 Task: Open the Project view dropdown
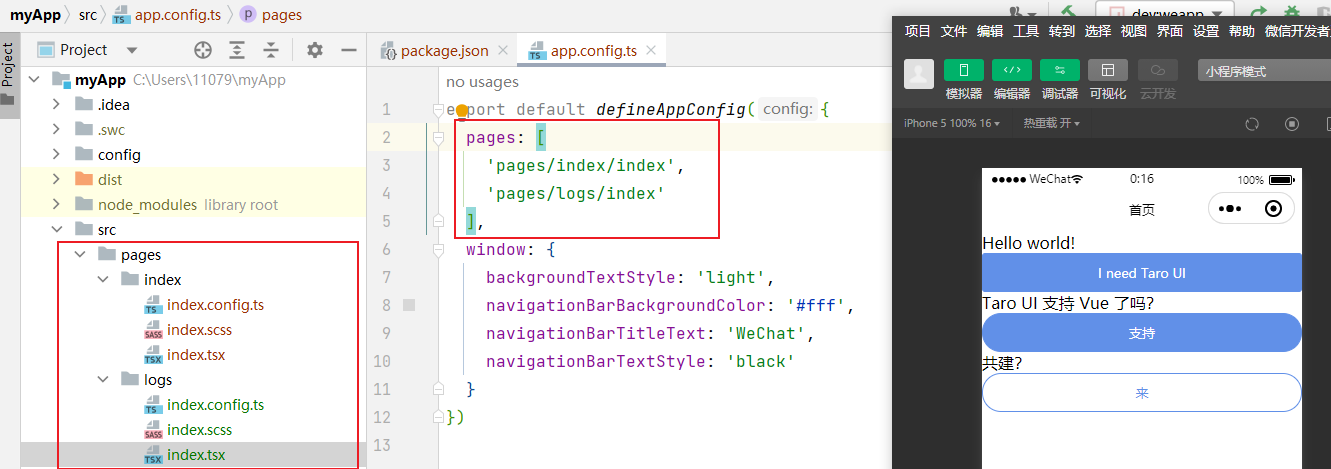131,50
